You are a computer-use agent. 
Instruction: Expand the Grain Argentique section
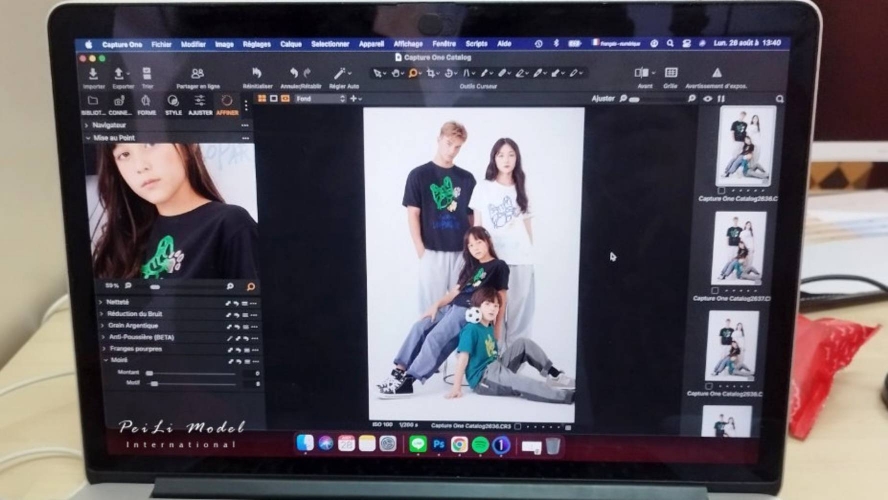(x=103, y=326)
